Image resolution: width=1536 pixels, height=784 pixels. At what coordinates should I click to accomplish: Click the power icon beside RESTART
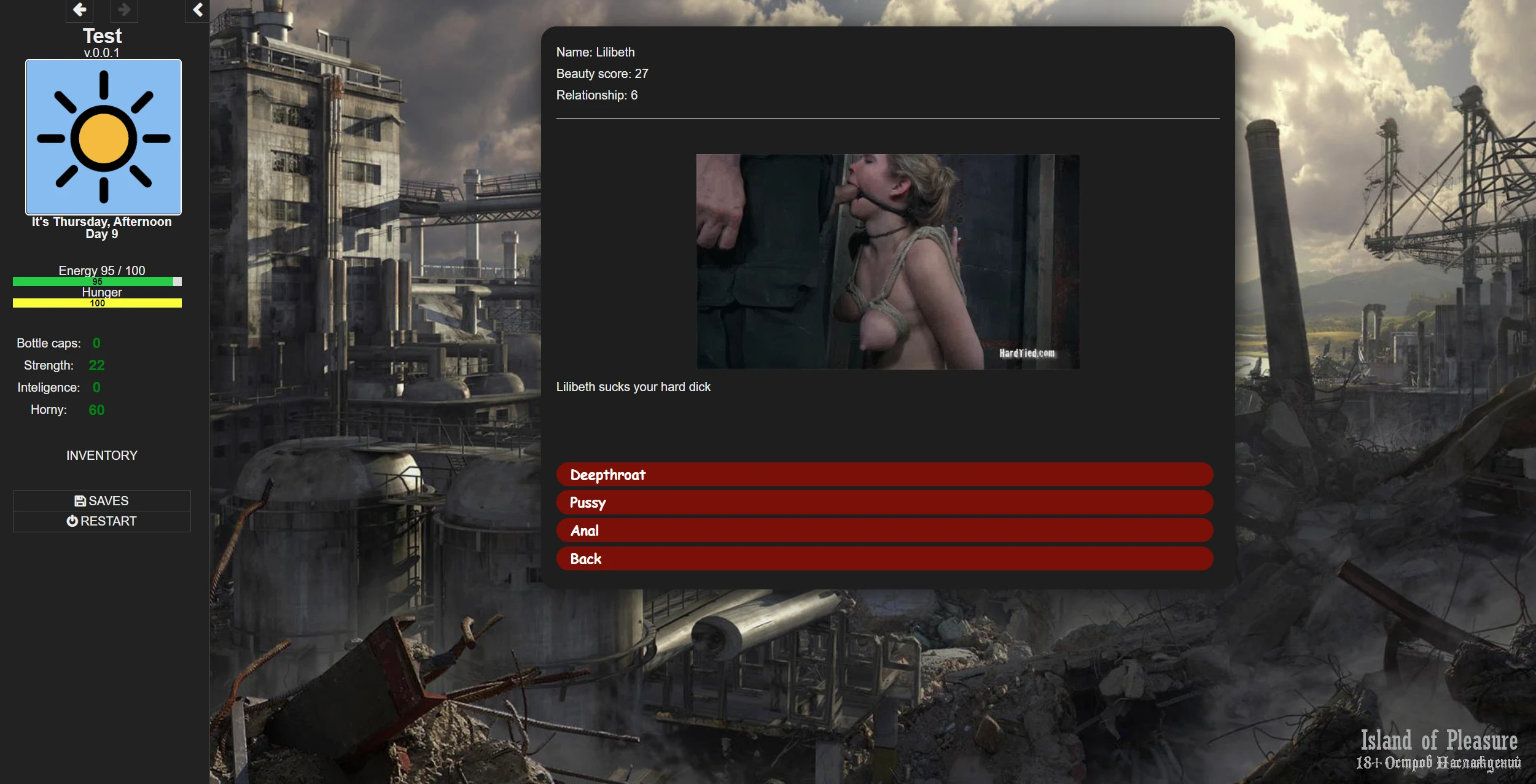pyautogui.click(x=72, y=521)
